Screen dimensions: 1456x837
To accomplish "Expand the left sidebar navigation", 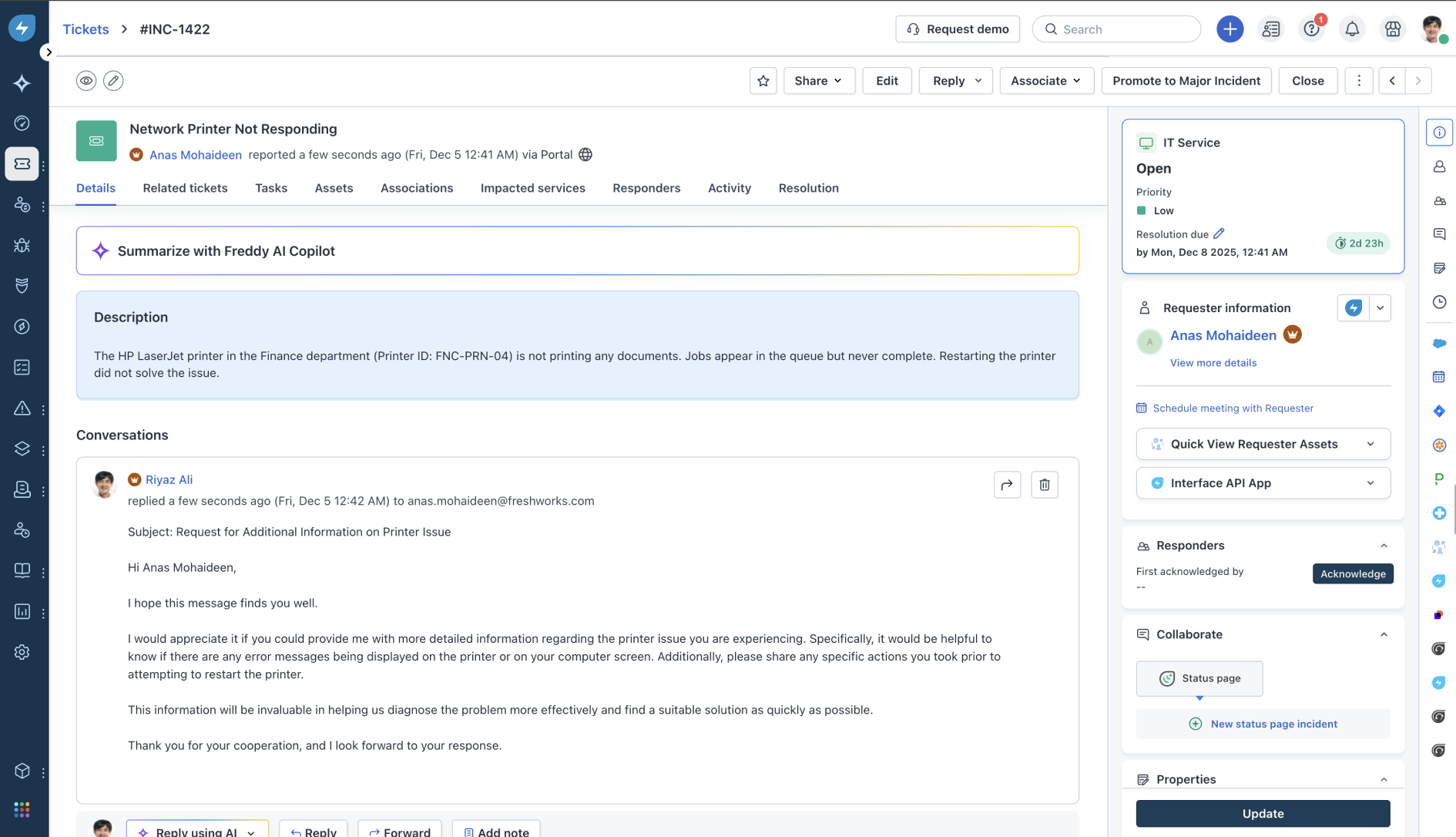I will point(49,52).
